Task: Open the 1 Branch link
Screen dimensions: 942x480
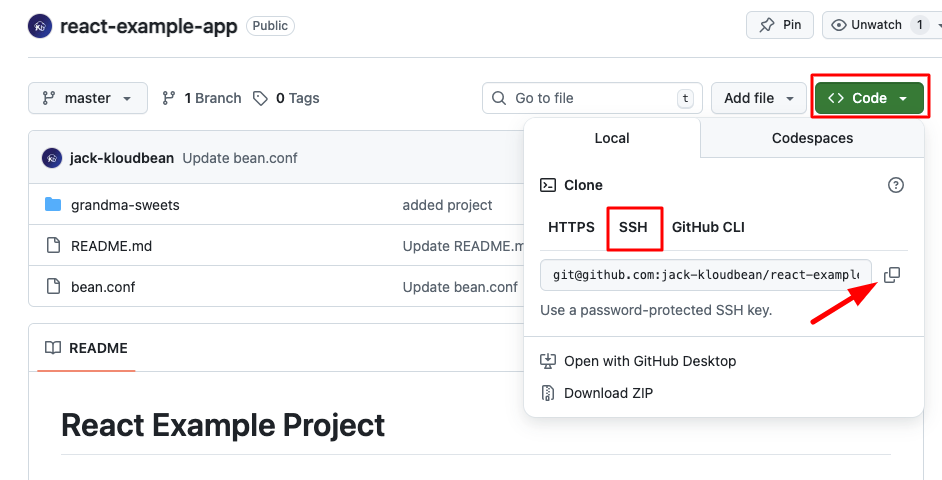Action: (201, 98)
